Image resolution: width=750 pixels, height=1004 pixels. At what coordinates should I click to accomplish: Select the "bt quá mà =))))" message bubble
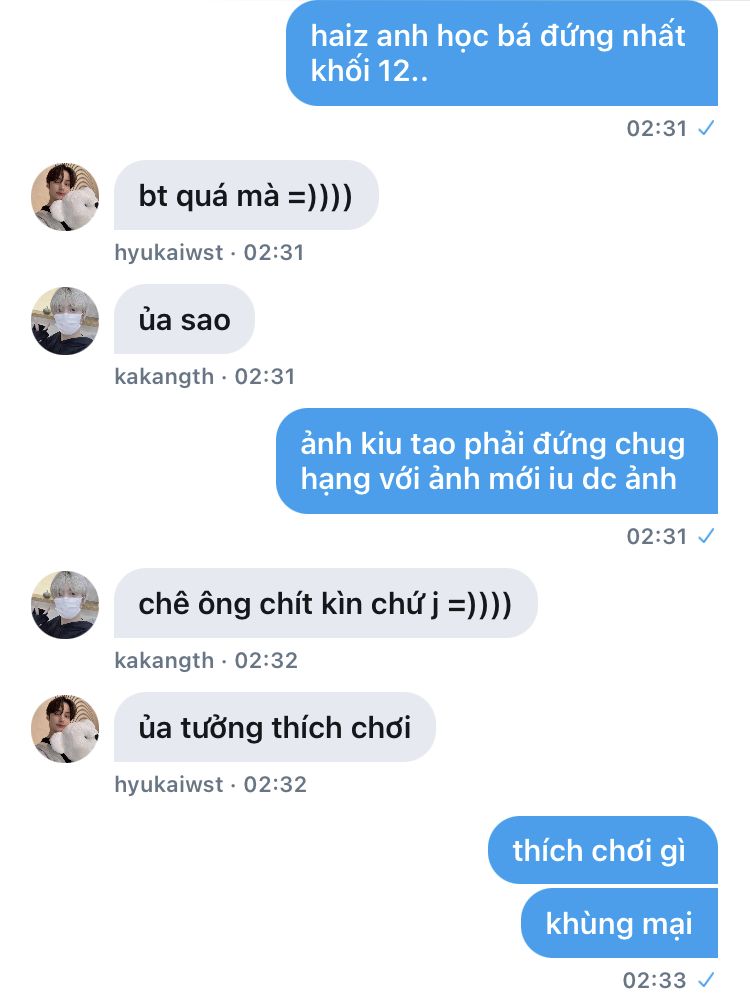[x=246, y=195]
